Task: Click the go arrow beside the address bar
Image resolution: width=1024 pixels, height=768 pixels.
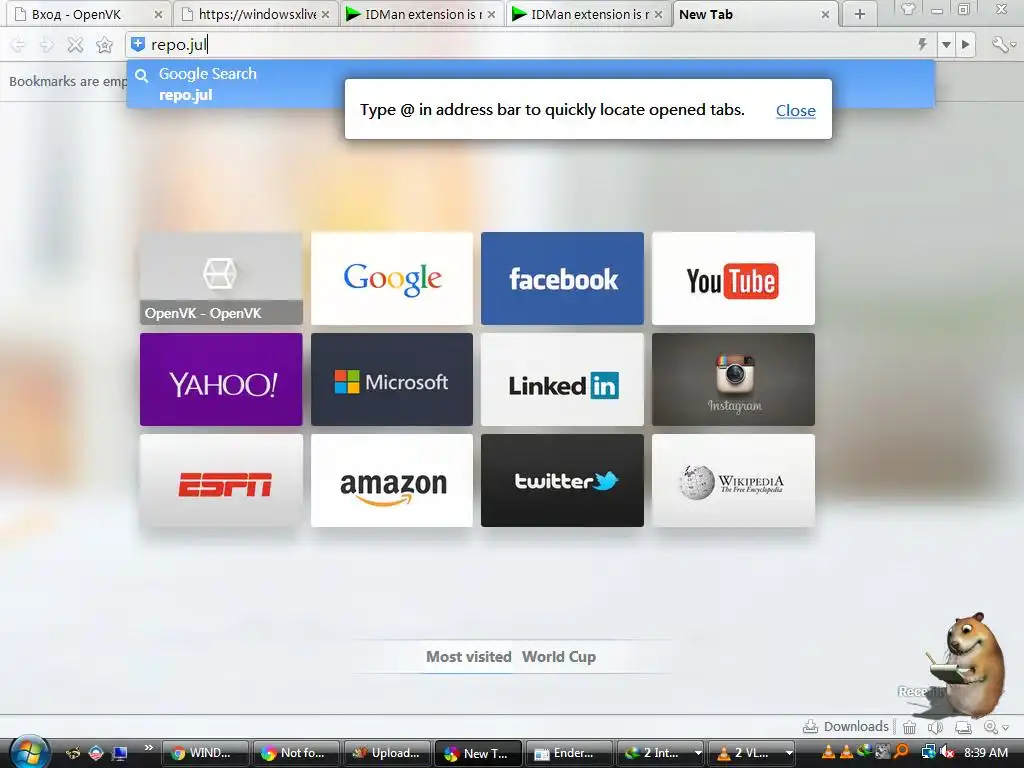Action: coord(965,44)
